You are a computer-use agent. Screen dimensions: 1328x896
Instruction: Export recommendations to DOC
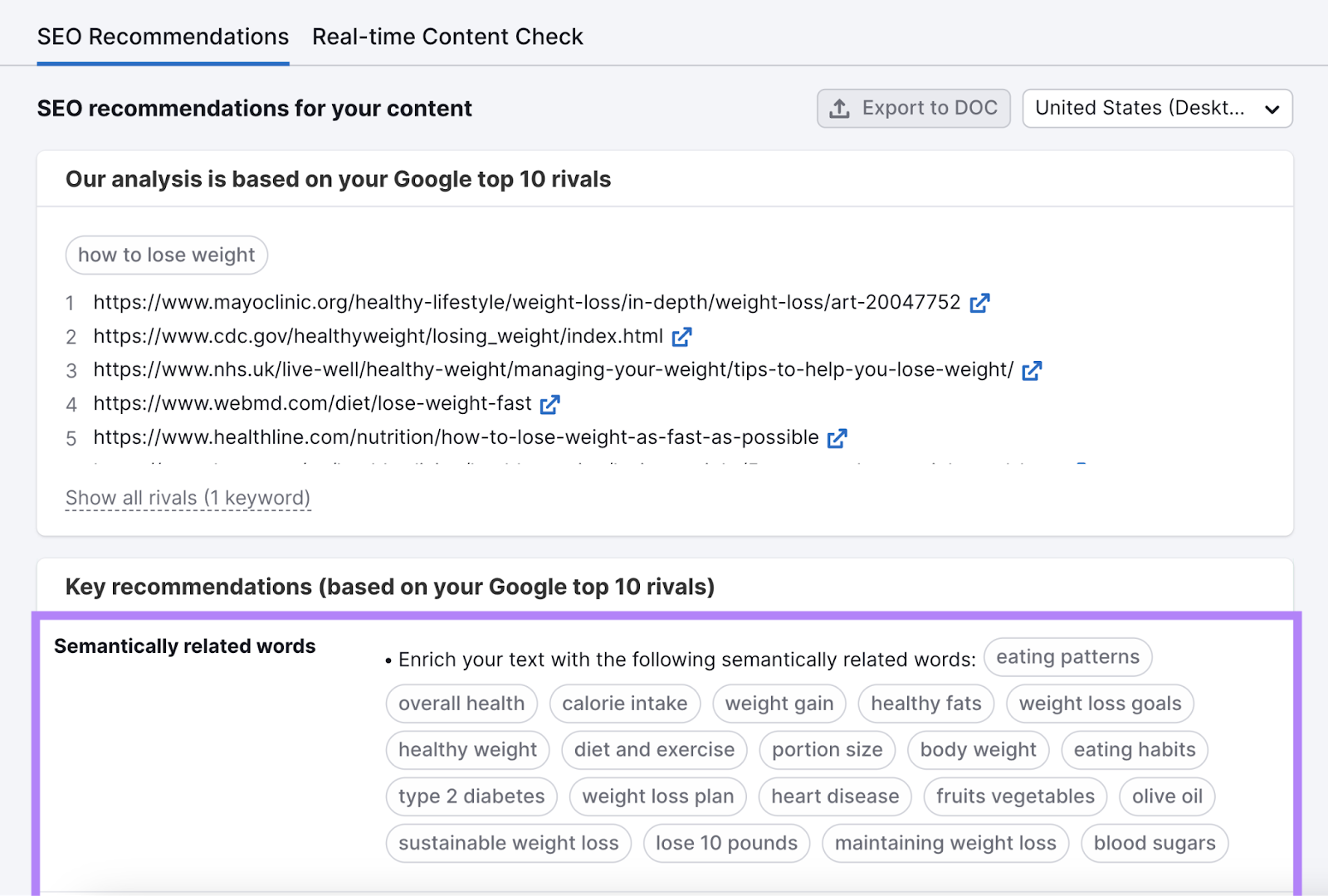(x=913, y=109)
